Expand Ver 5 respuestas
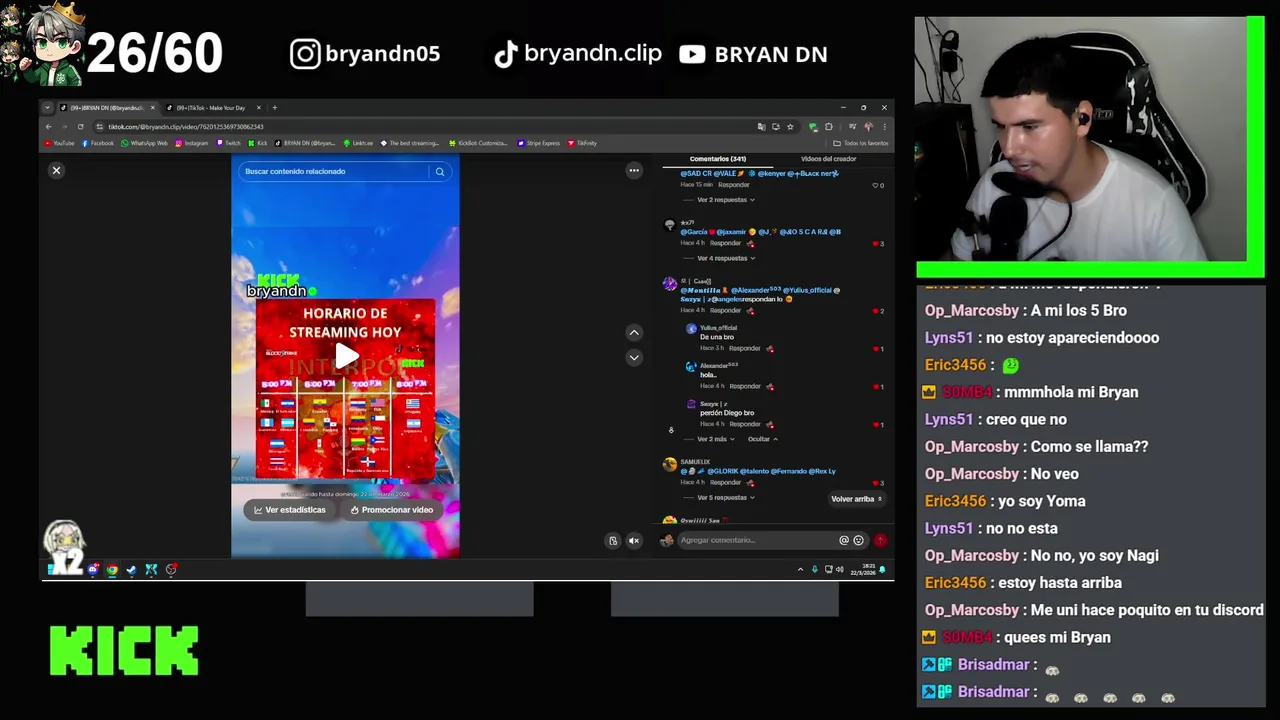The height and width of the screenshot is (720, 1280). [725, 497]
